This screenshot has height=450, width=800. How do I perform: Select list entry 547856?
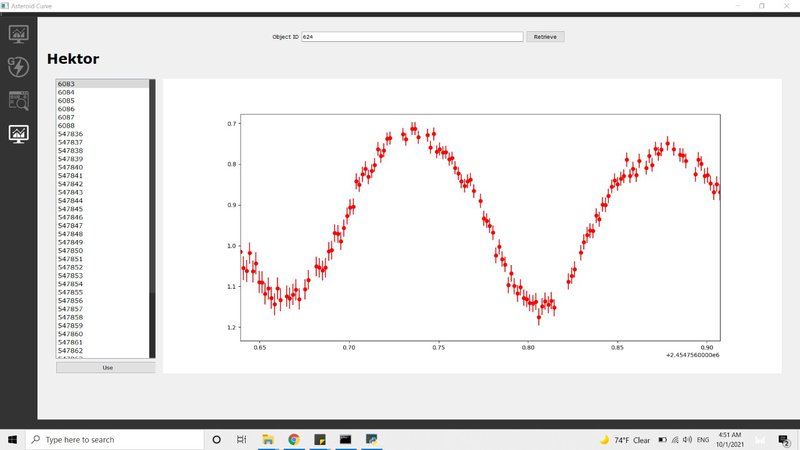103,301
